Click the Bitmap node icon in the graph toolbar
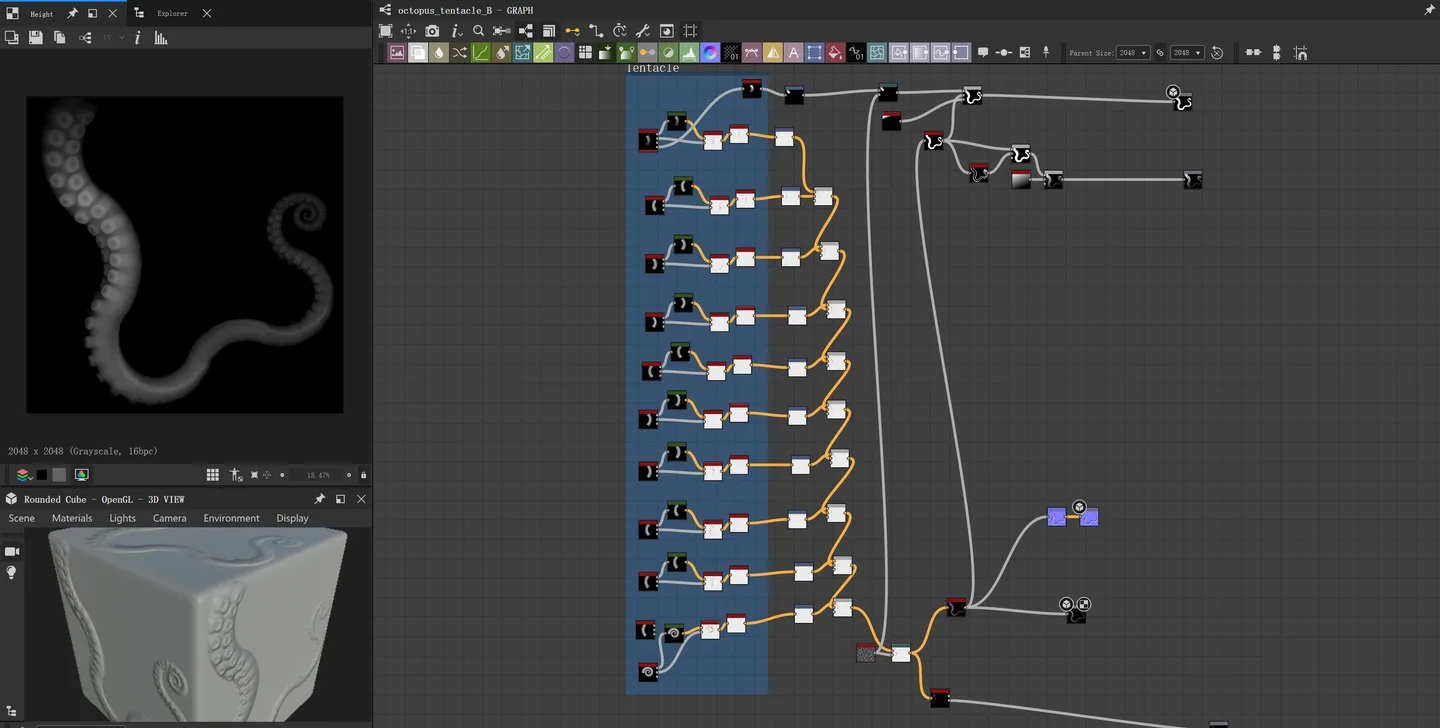 (397, 53)
